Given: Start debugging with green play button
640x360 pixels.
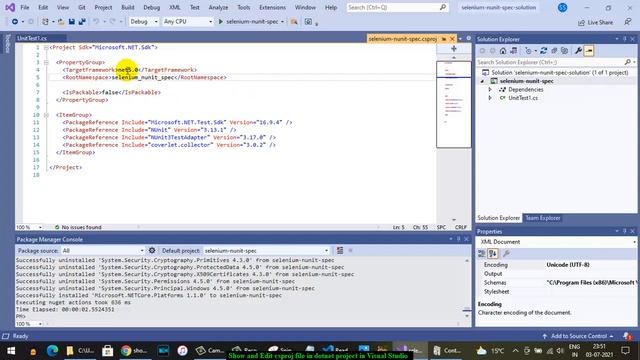Looking at the screenshot, I should [220, 22].
